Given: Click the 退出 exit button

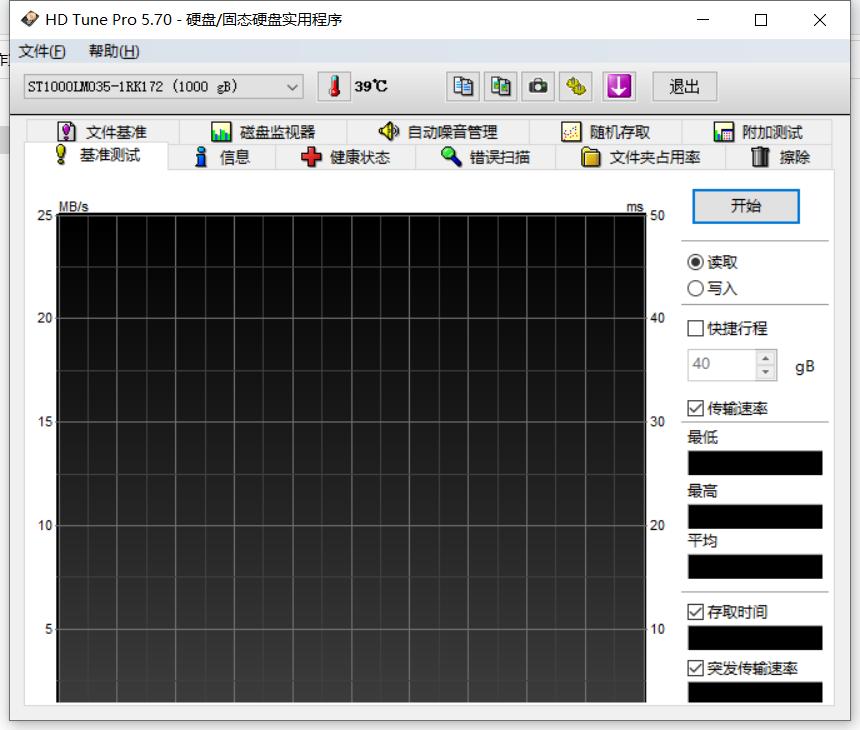Looking at the screenshot, I should pyautogui.click(x=685, y=87).
